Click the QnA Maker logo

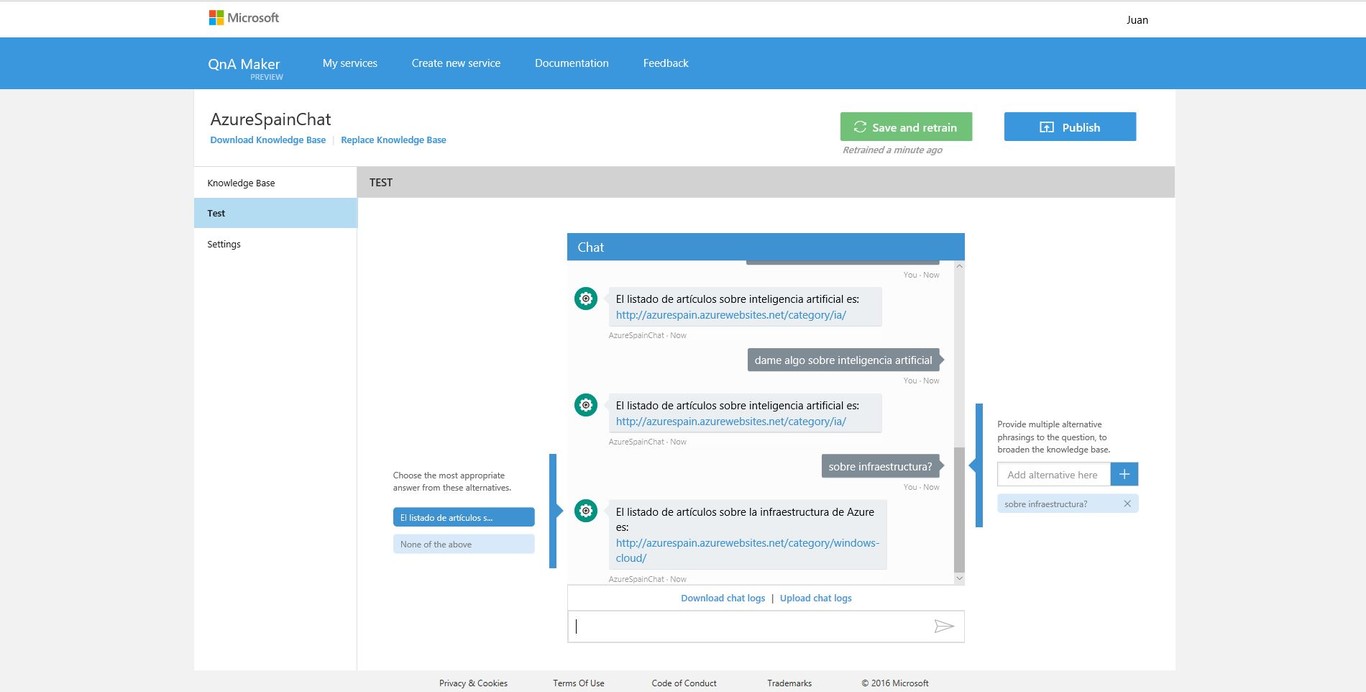click(x=244, y=62)
